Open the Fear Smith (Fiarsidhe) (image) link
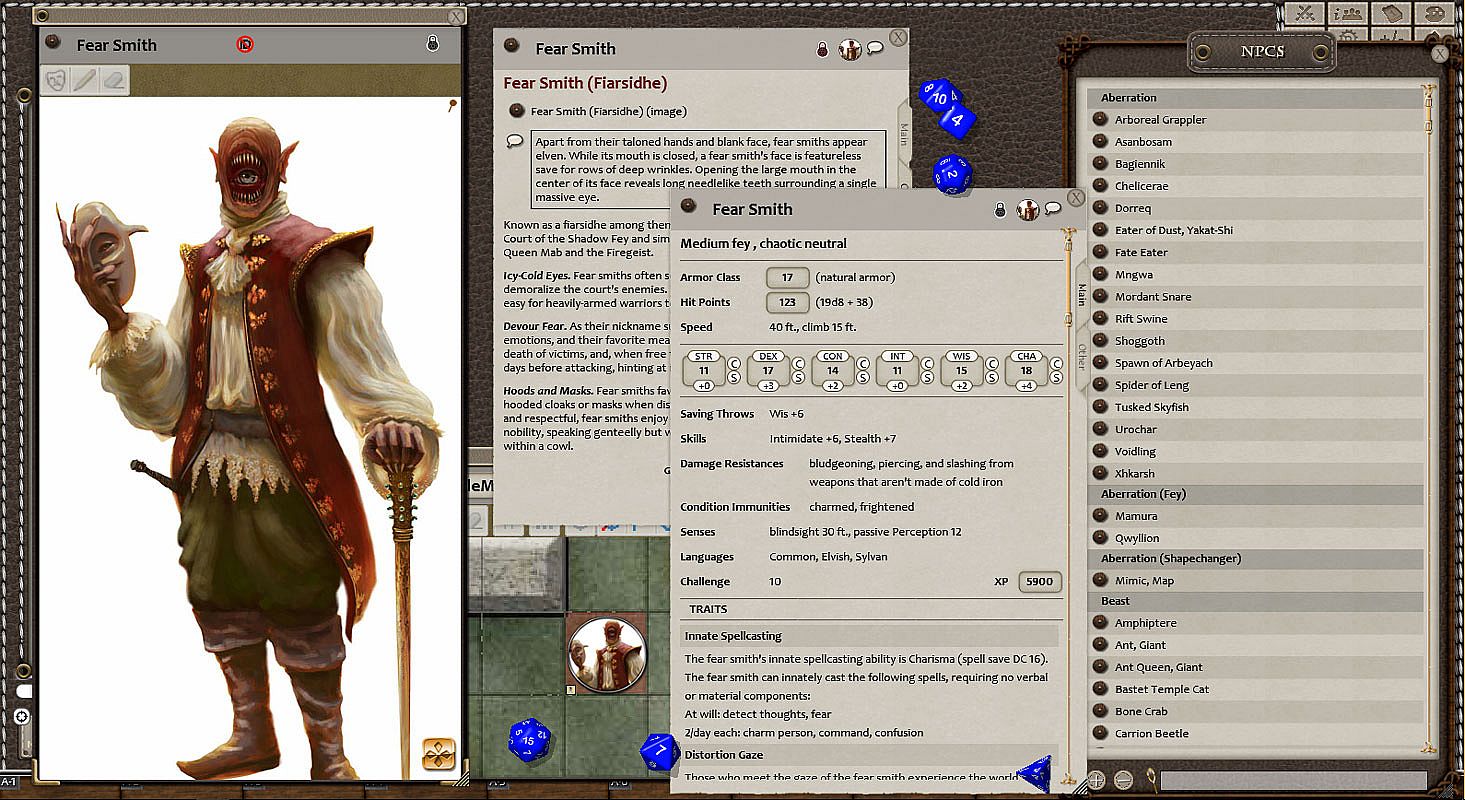Image resolution: width=1465 pixels, height=800 pixels. click(x=608, y=111)
